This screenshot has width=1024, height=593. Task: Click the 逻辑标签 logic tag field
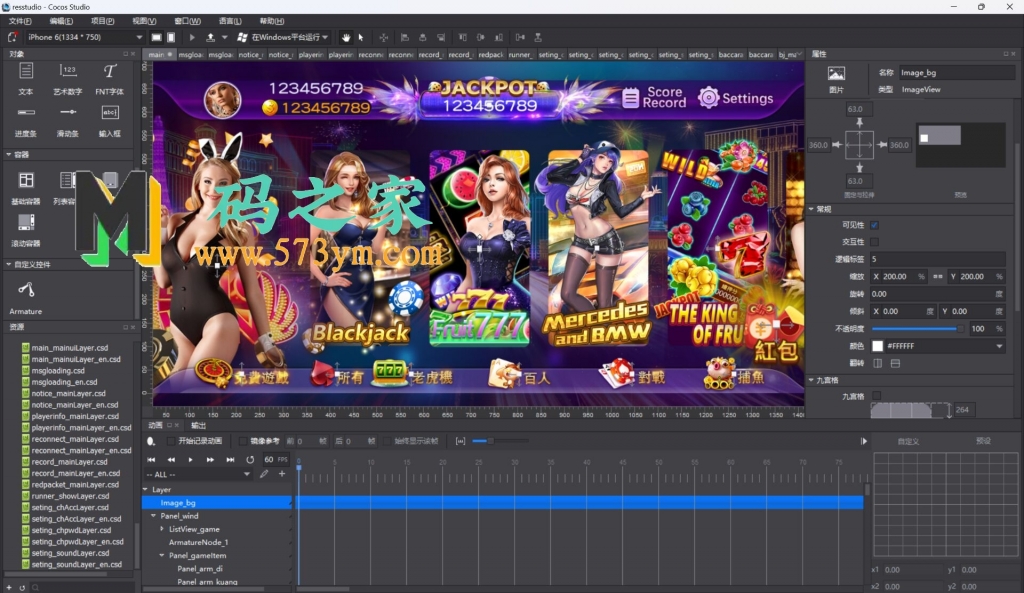937,259
